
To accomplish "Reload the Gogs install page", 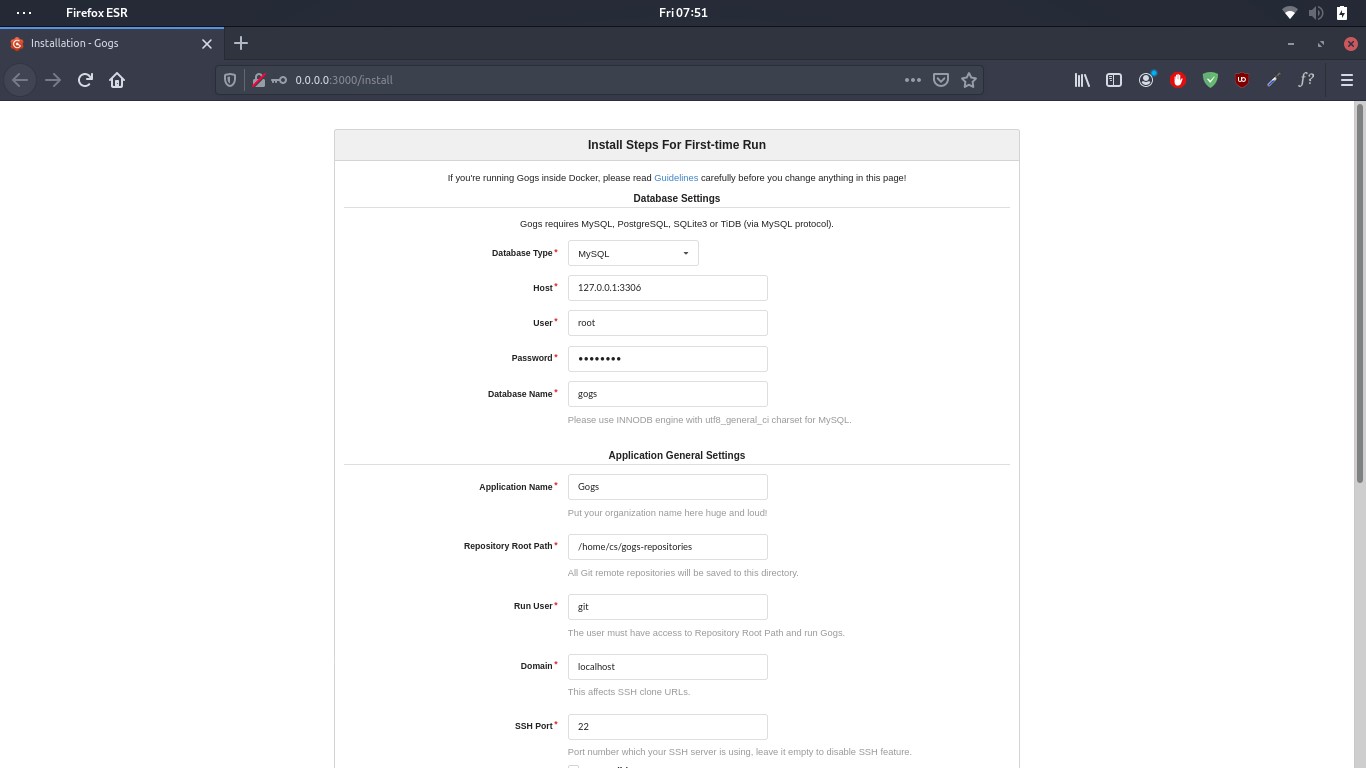I will (x=85, y=80).
